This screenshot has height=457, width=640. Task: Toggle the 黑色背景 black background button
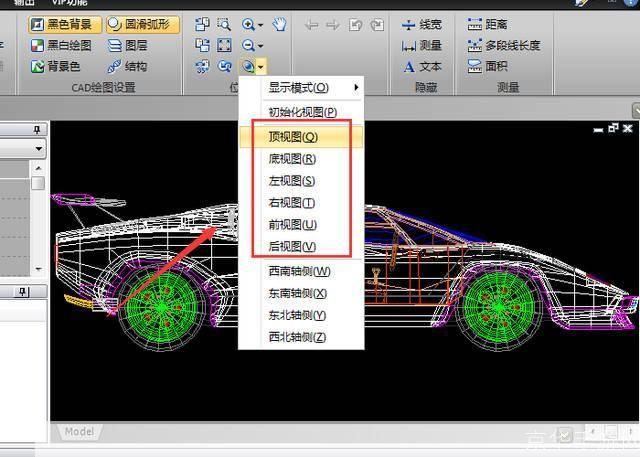pos(65,24)
